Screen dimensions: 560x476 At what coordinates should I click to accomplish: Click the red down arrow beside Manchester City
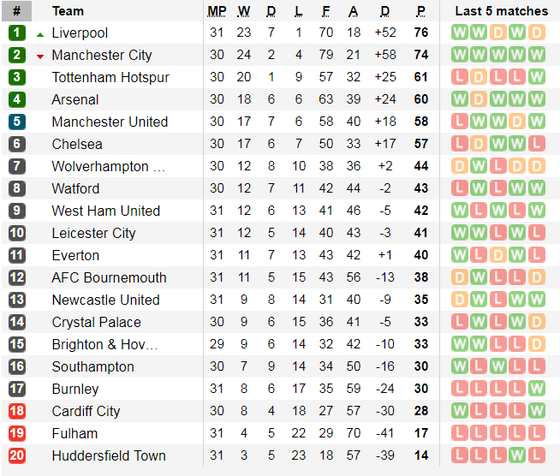click(40, 56)
